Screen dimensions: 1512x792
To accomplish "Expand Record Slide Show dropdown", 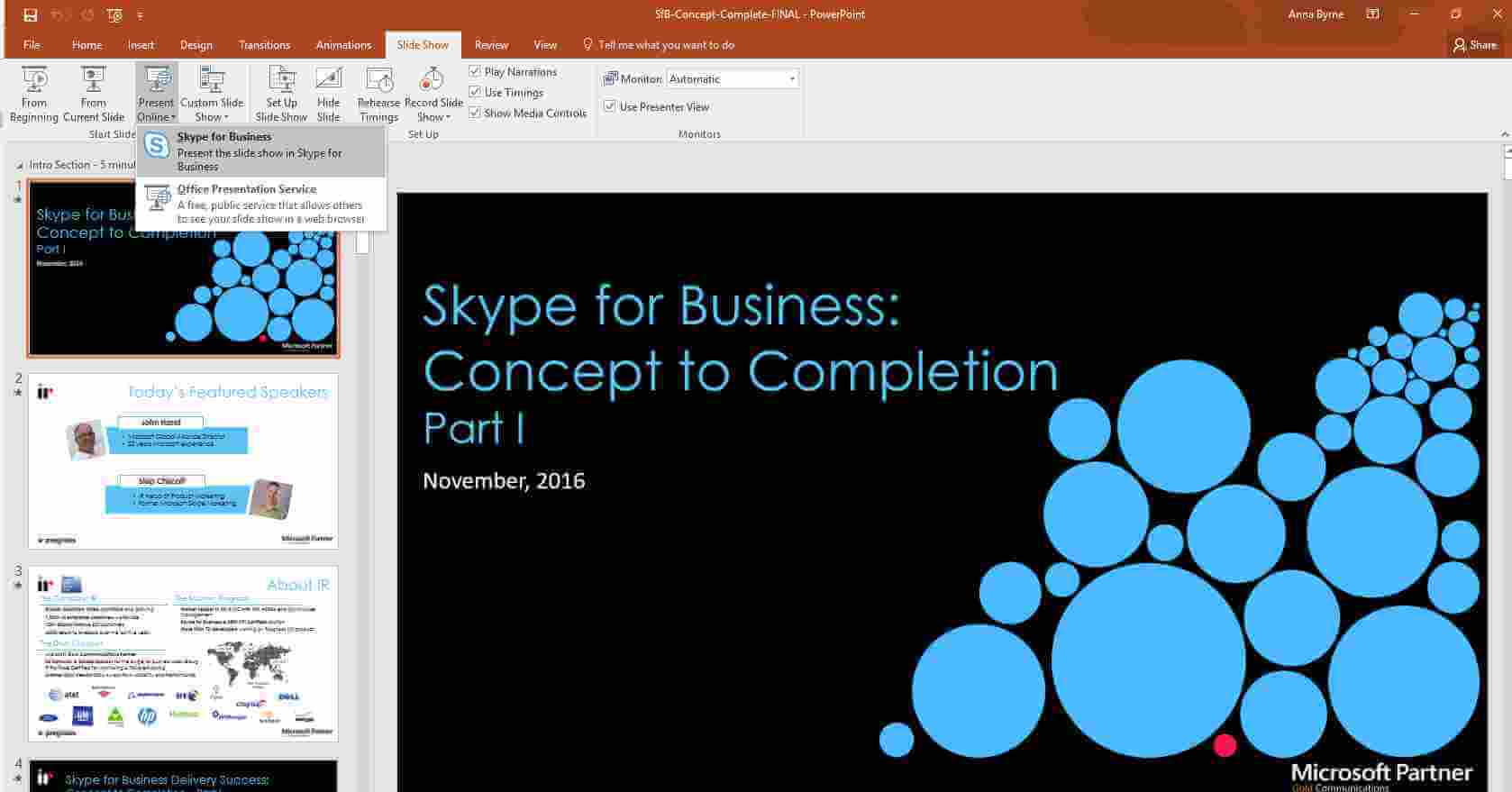I will tap(433, 110).
